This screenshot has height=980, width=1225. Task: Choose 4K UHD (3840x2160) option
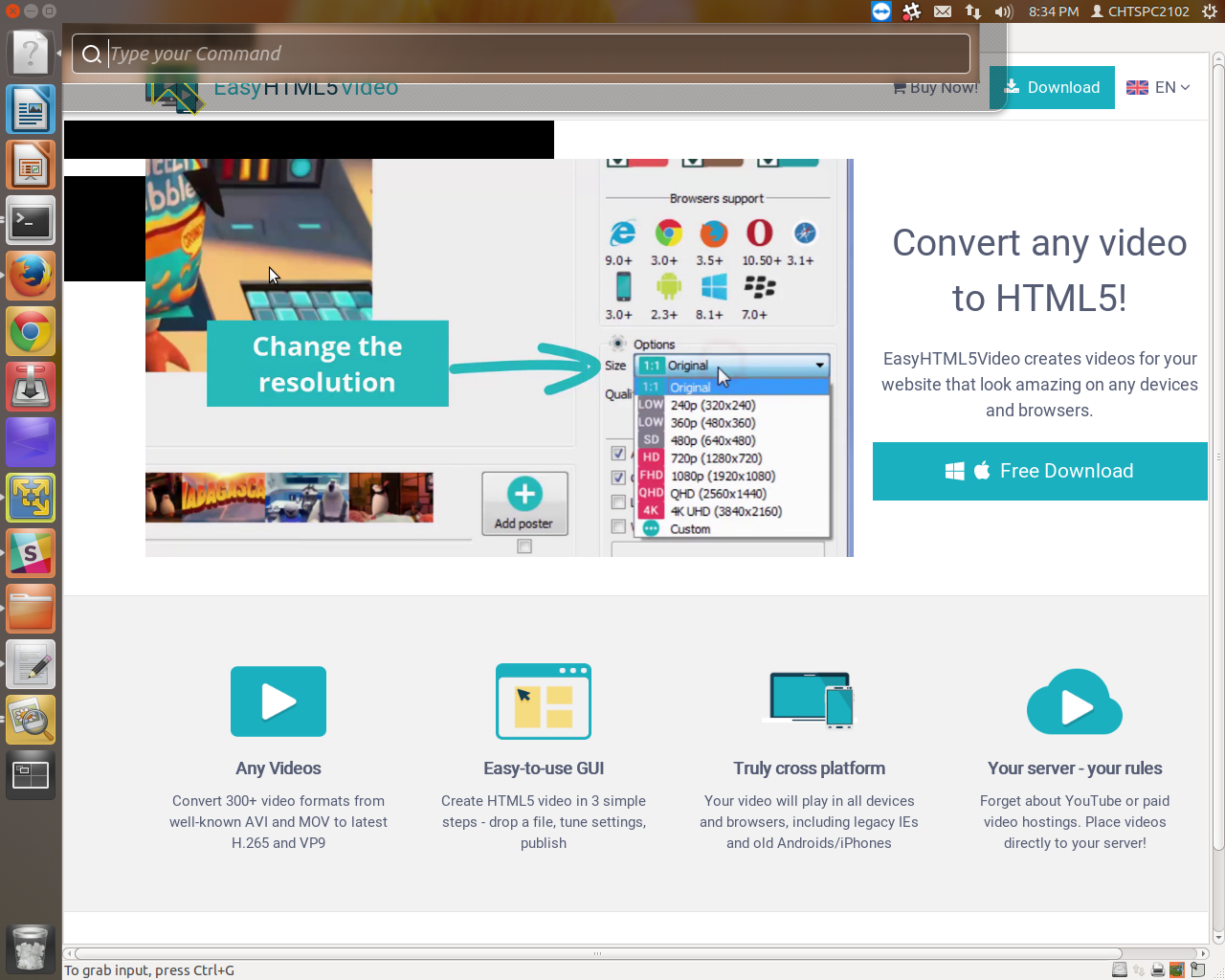click(x=725, y=511)
